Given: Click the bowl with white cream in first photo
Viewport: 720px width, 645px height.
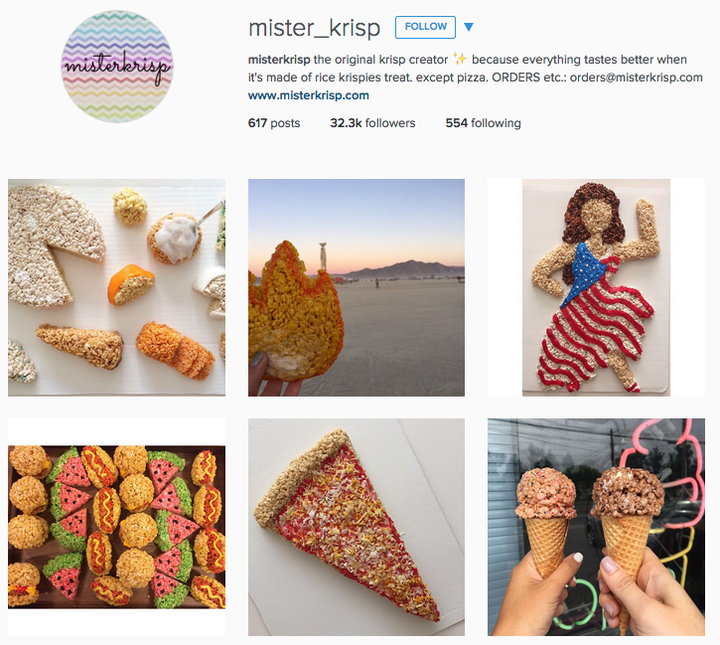Looking at the screenshot, I should 175,238.
